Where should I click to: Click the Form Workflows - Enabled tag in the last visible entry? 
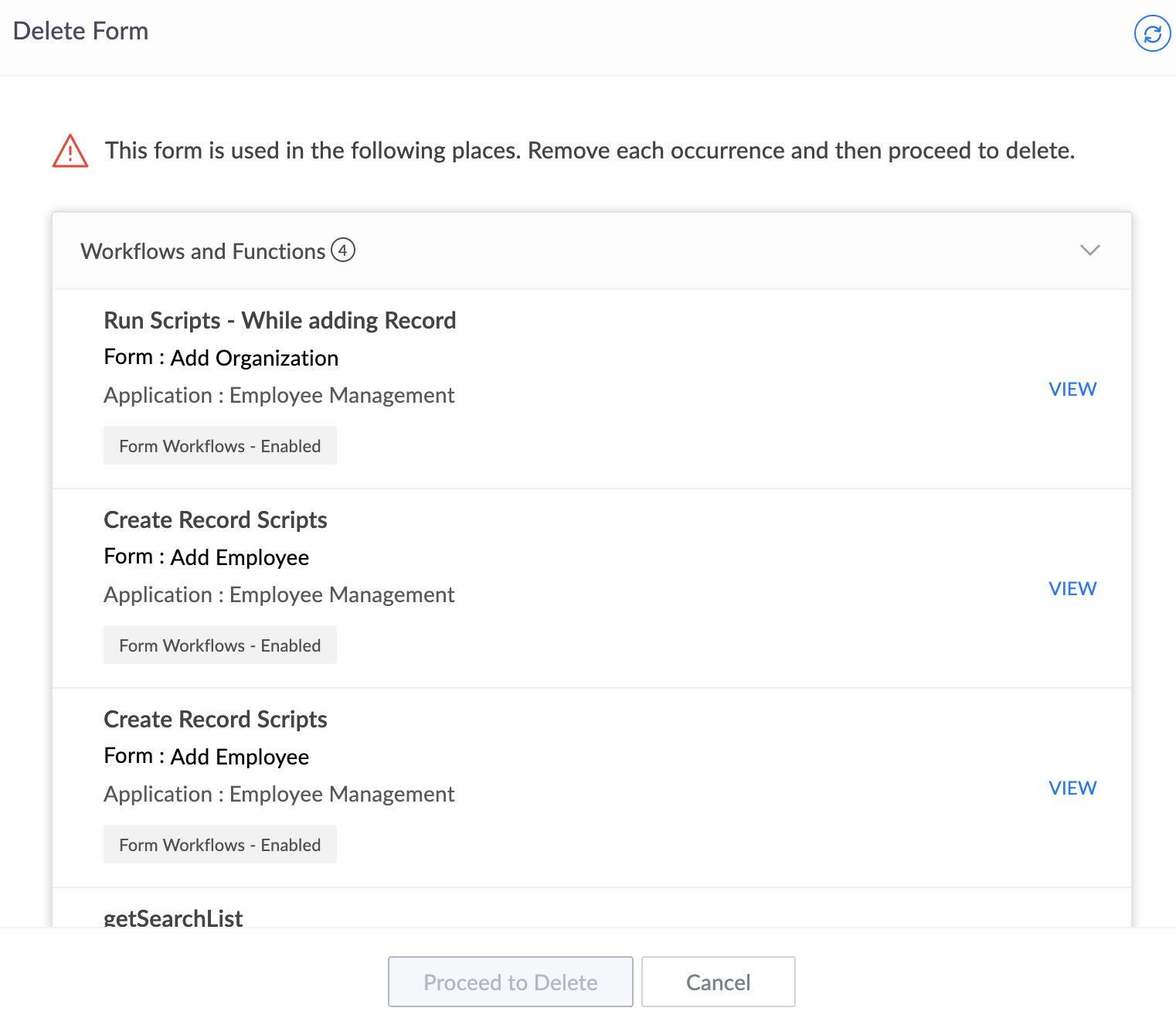click(220, 845)
